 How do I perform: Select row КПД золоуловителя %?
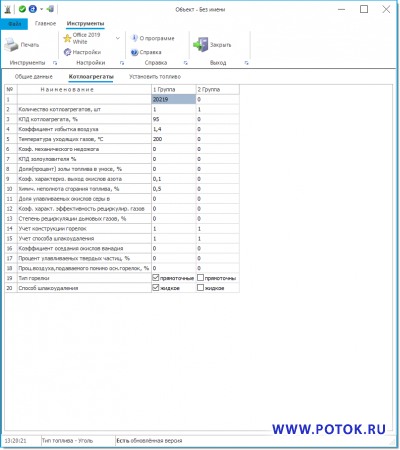click(x=84, y=159)
